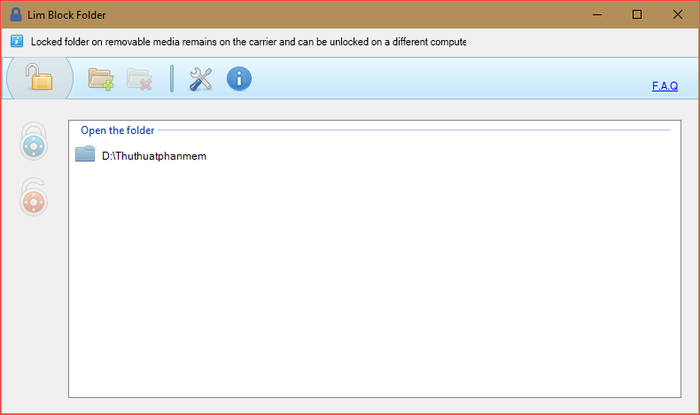700x415 pixels.
Task: Click the open padlock folder icon
Action: tap(39, 77)
